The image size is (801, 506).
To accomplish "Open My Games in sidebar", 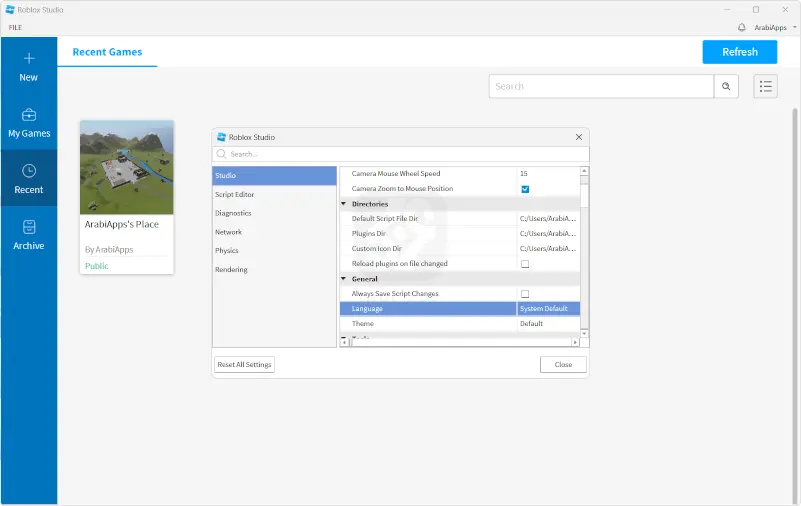I will [28, 122].
